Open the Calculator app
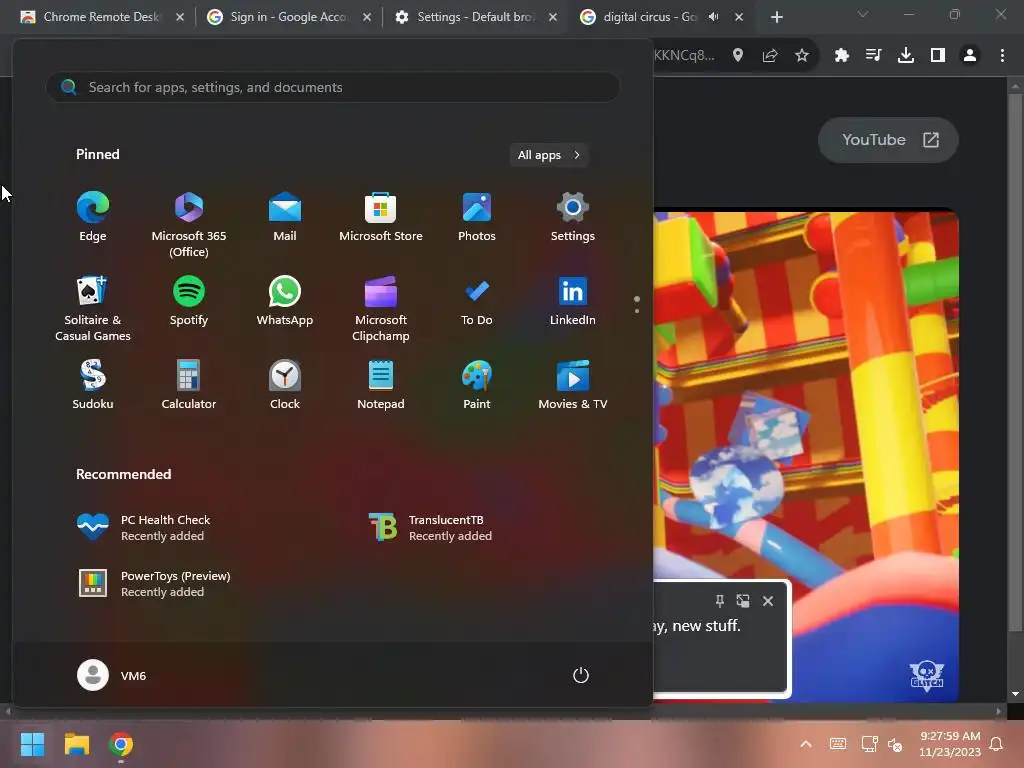 coord(189,385)
